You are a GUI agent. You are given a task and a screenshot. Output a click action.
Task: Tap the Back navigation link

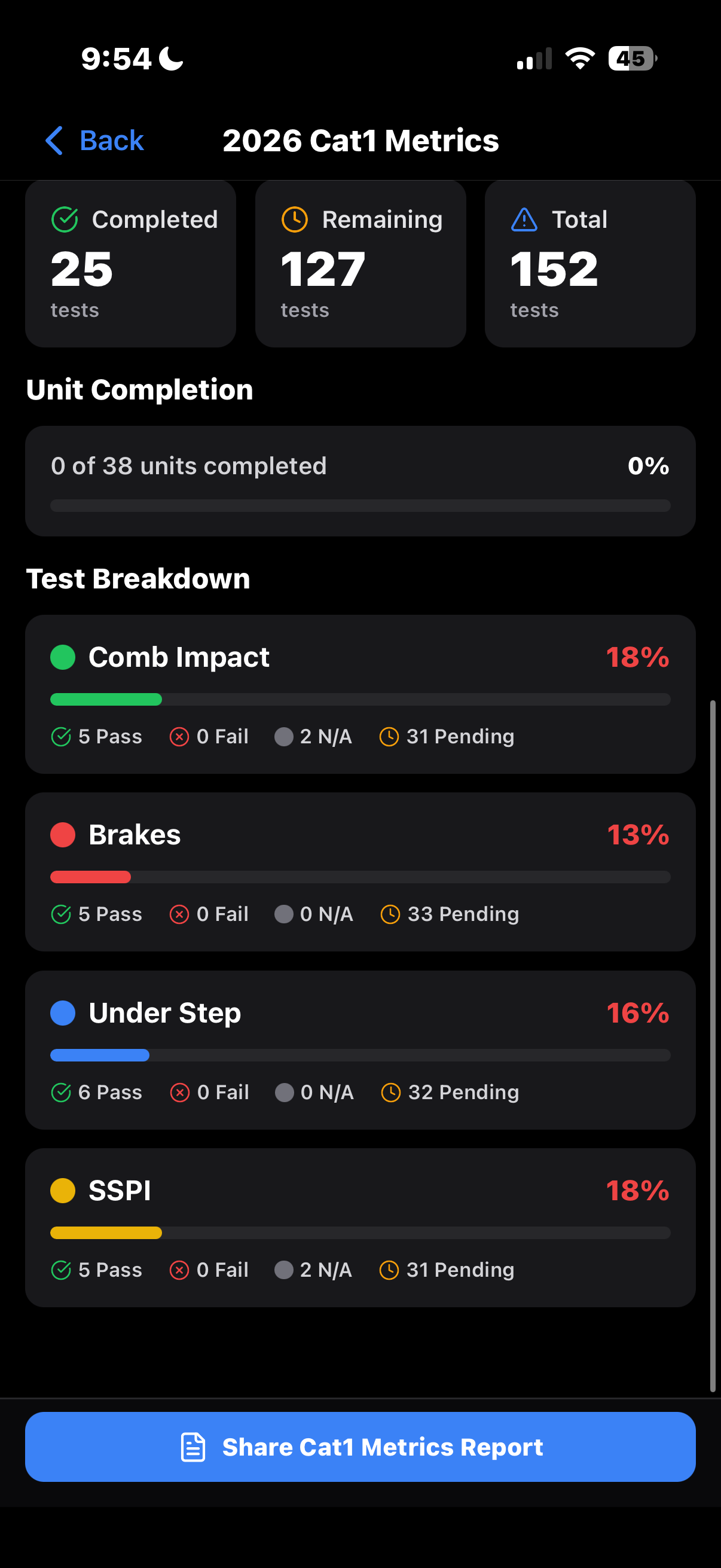[94, 140]
